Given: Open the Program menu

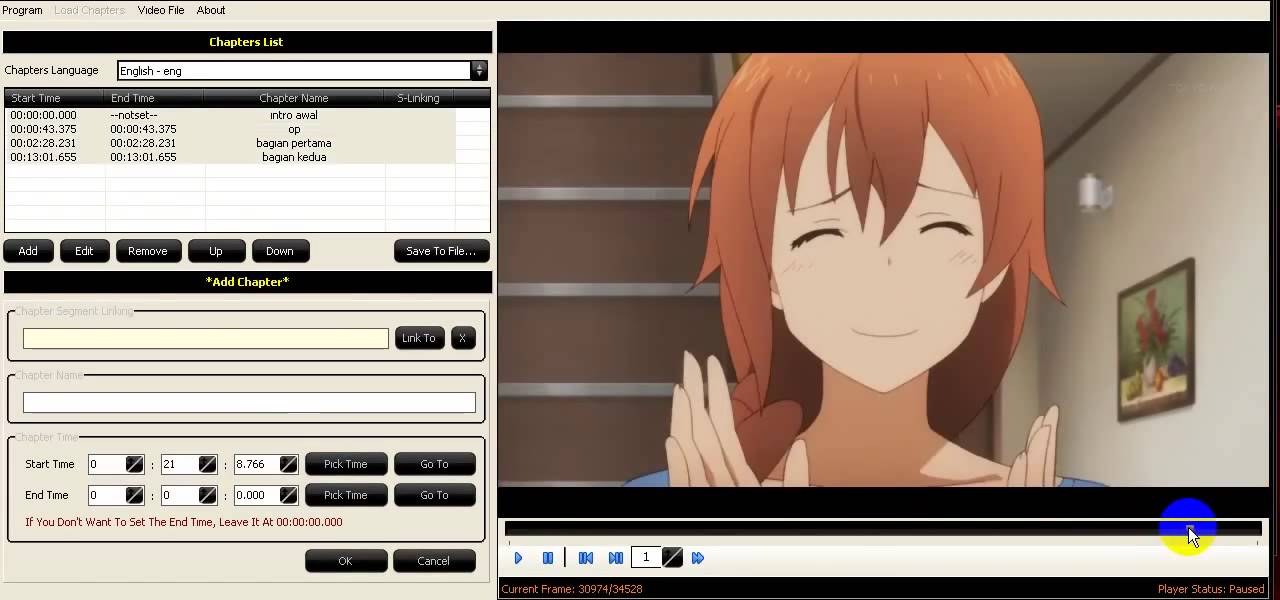Looking at the screenshot, I should click(x=22, y=10).
